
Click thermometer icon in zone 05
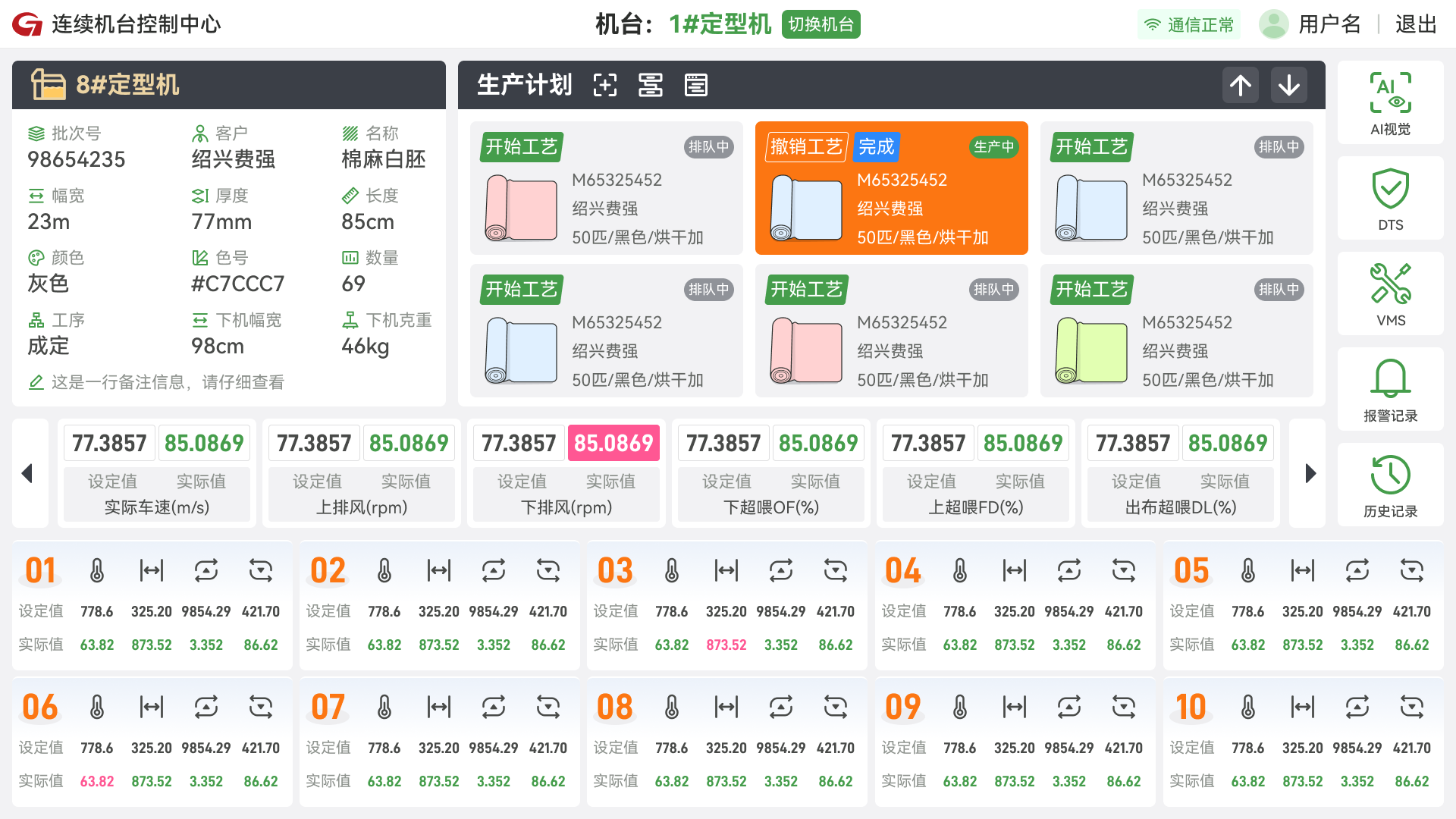click(1248, 570)
